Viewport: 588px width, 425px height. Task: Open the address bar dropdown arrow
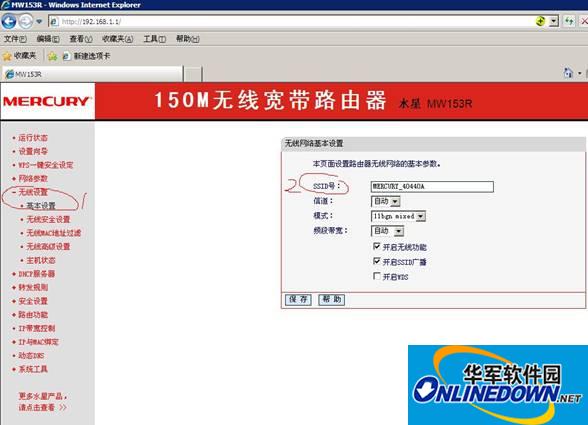point(554,21)
